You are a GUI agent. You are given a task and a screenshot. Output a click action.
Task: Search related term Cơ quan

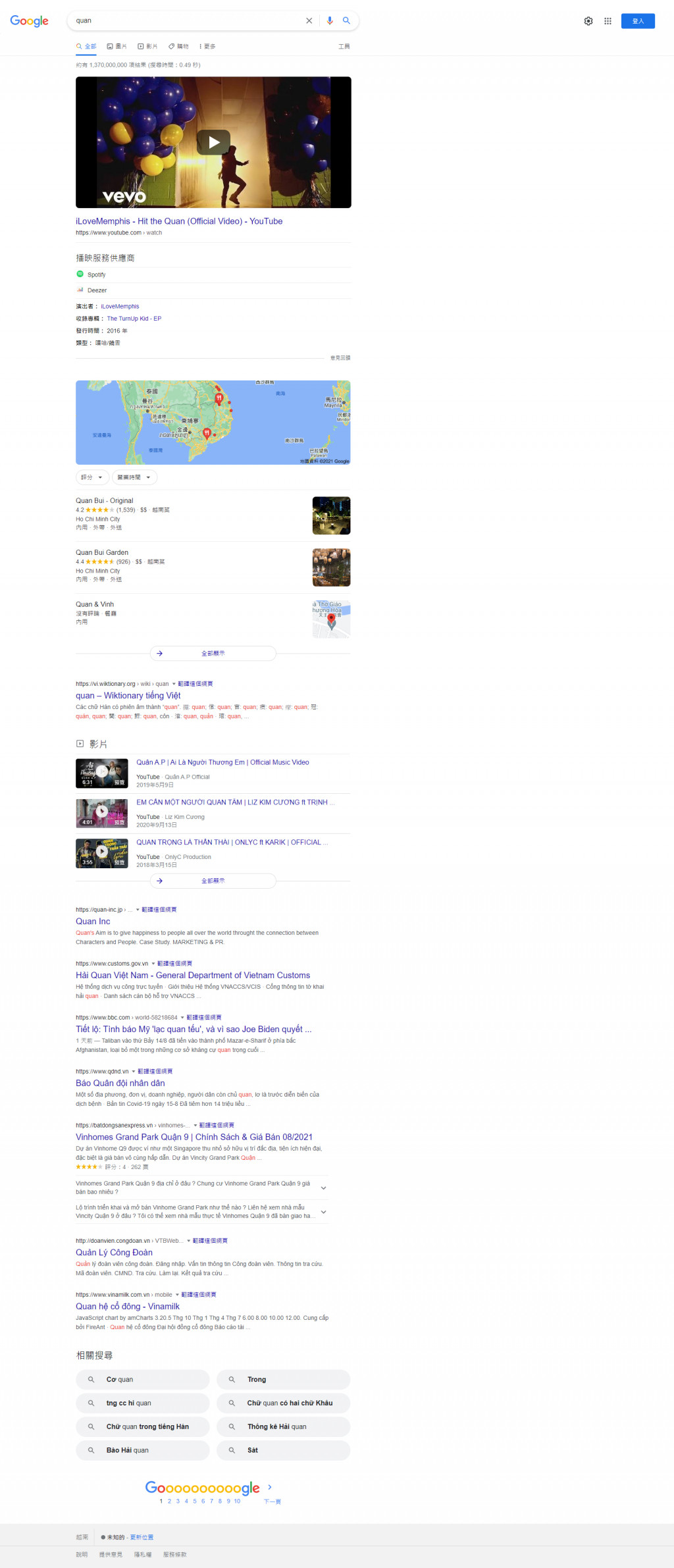click(143, 1380)
